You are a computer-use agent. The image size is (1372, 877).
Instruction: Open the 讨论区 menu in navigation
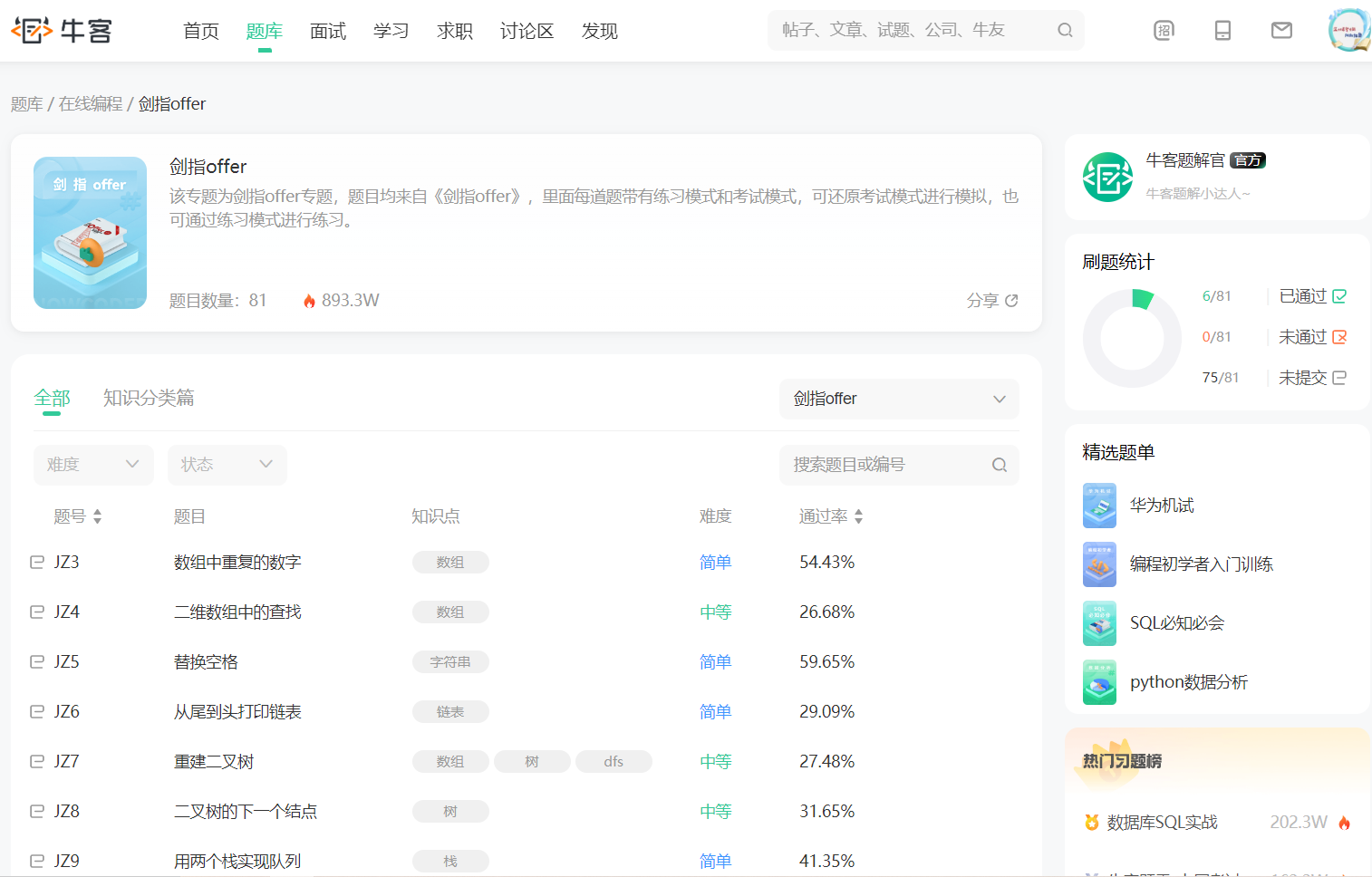tap(527, 32)
